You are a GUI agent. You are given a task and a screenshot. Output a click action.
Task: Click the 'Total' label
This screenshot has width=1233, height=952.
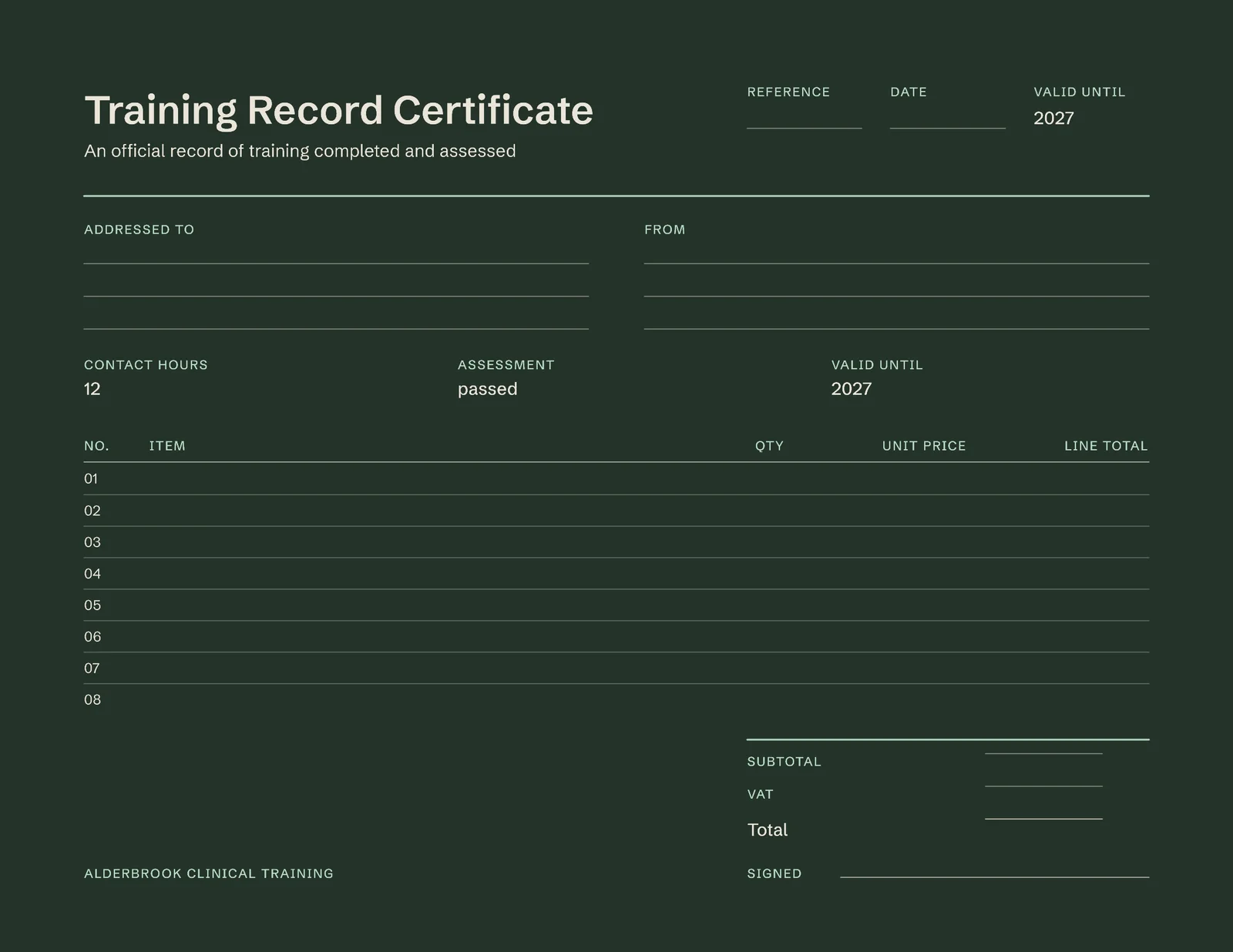coord(768,830)
